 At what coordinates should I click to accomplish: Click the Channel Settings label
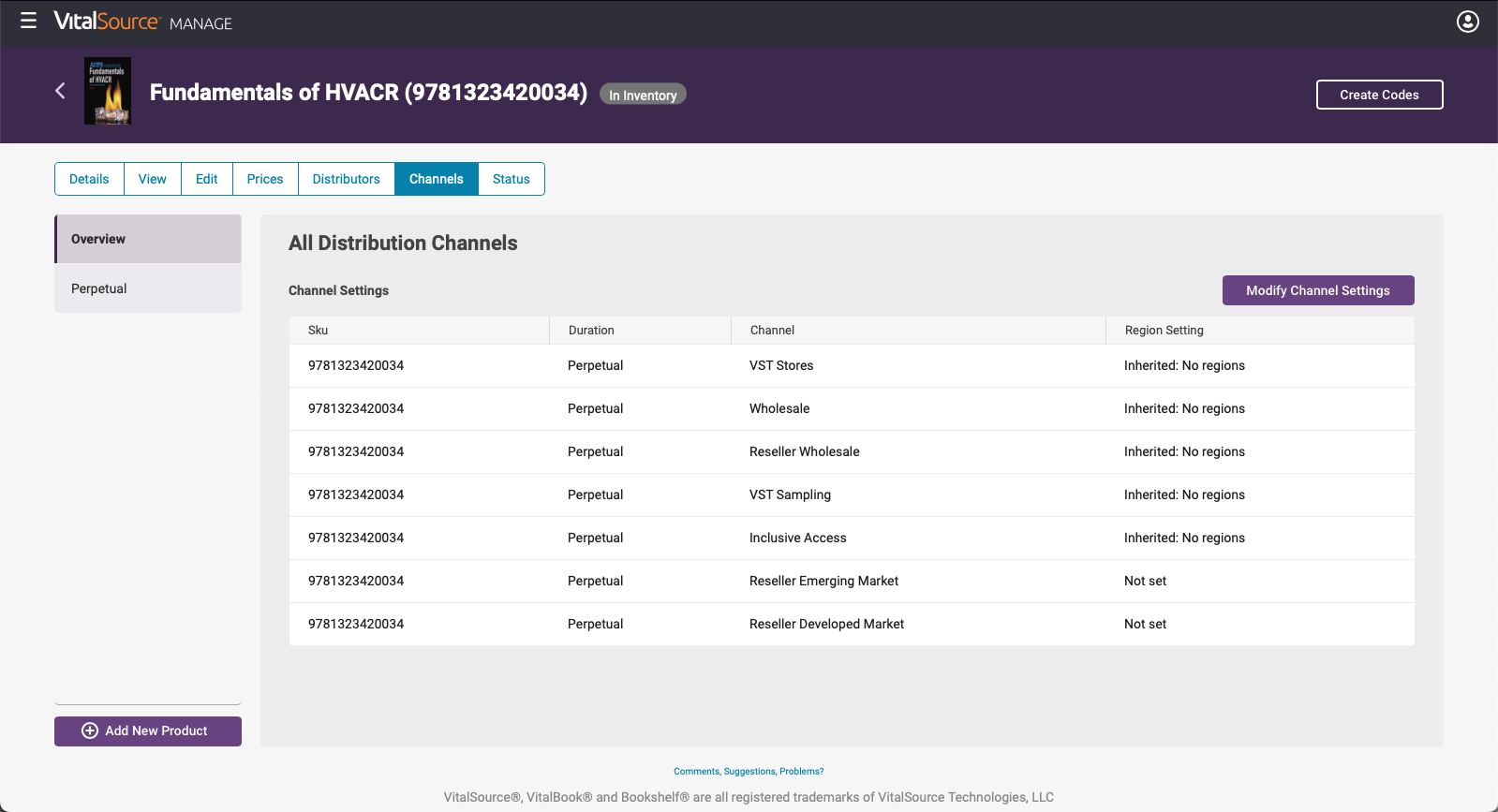(338, 291)
